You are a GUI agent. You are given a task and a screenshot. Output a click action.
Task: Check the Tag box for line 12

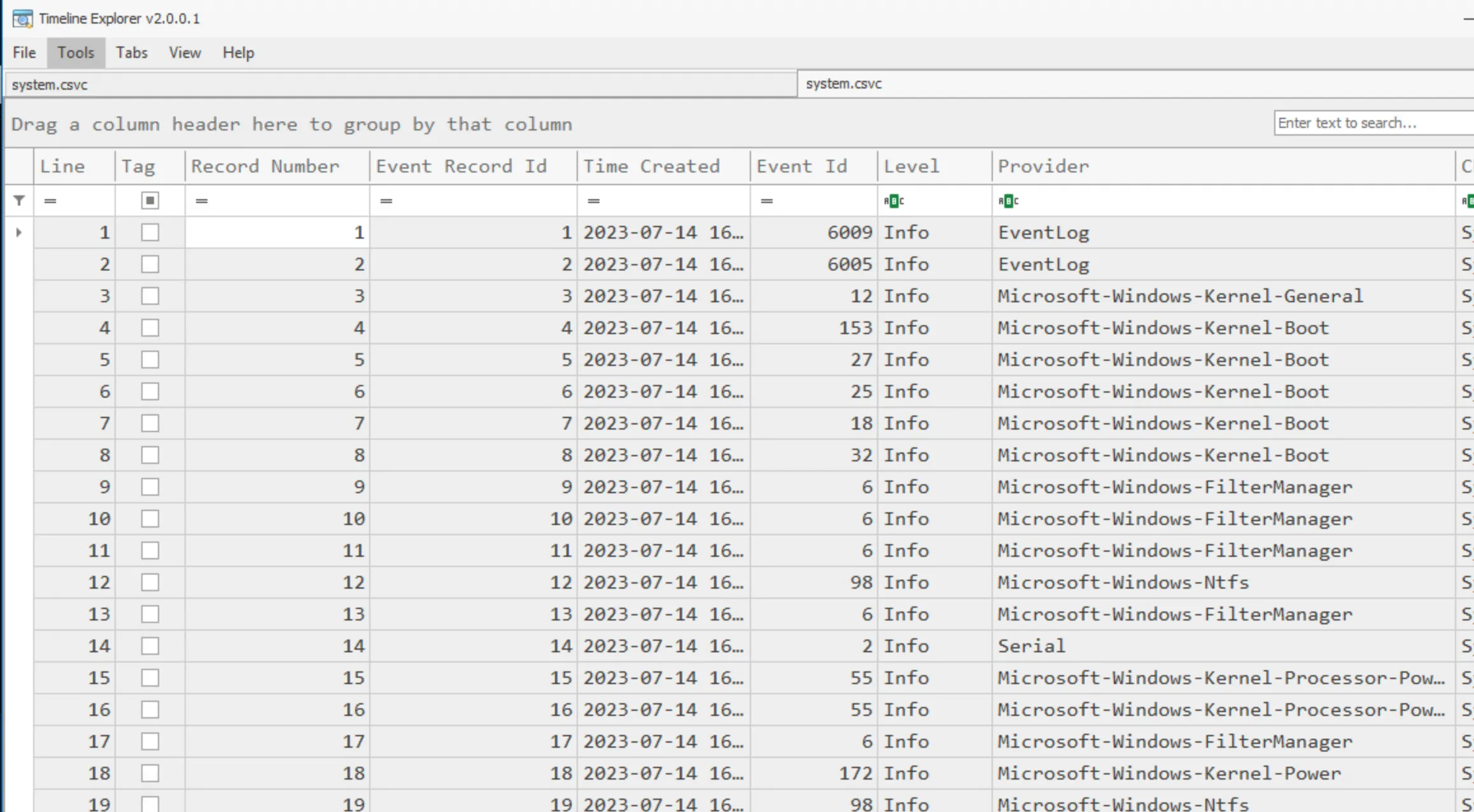click(150, 582)
